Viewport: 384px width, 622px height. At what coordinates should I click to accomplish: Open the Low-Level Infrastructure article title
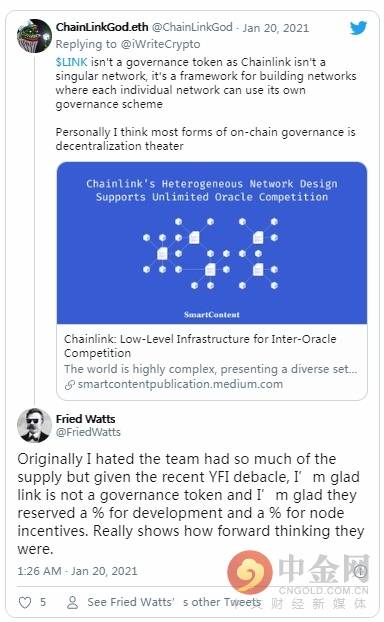[x=200, y=346]
